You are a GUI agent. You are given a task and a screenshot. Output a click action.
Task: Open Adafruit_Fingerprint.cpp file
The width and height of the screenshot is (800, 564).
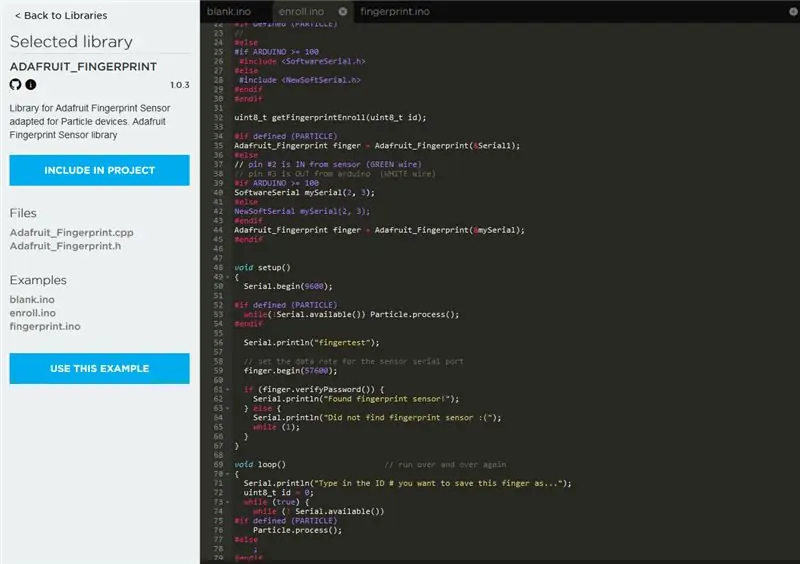click(x=71, y=233)
